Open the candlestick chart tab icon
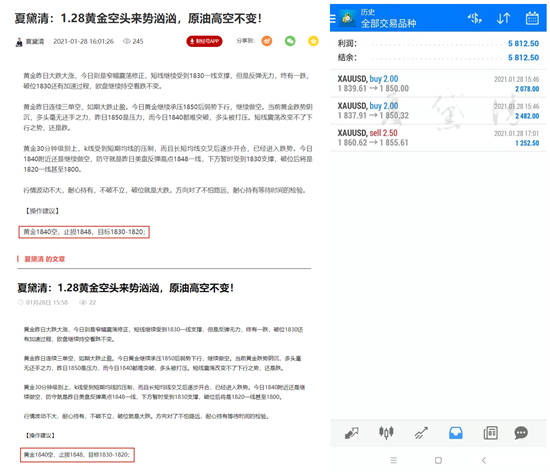 coord(386,433)
